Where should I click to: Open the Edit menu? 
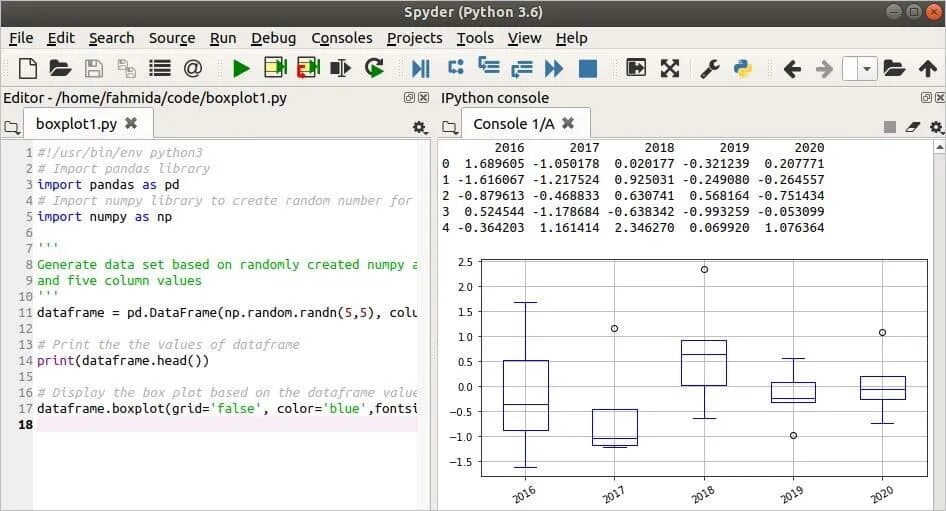pyautogui.click(x=61, y=38)
